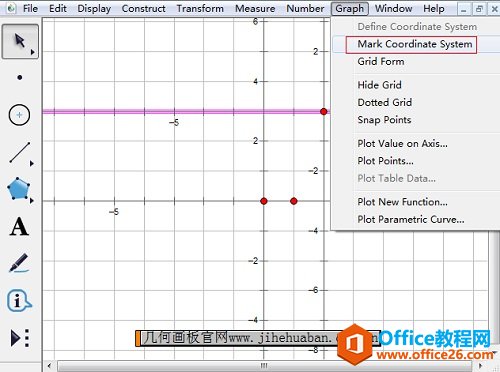
Task: Select the Point tool
Action: pyautogui.click(x=20, y=78)
